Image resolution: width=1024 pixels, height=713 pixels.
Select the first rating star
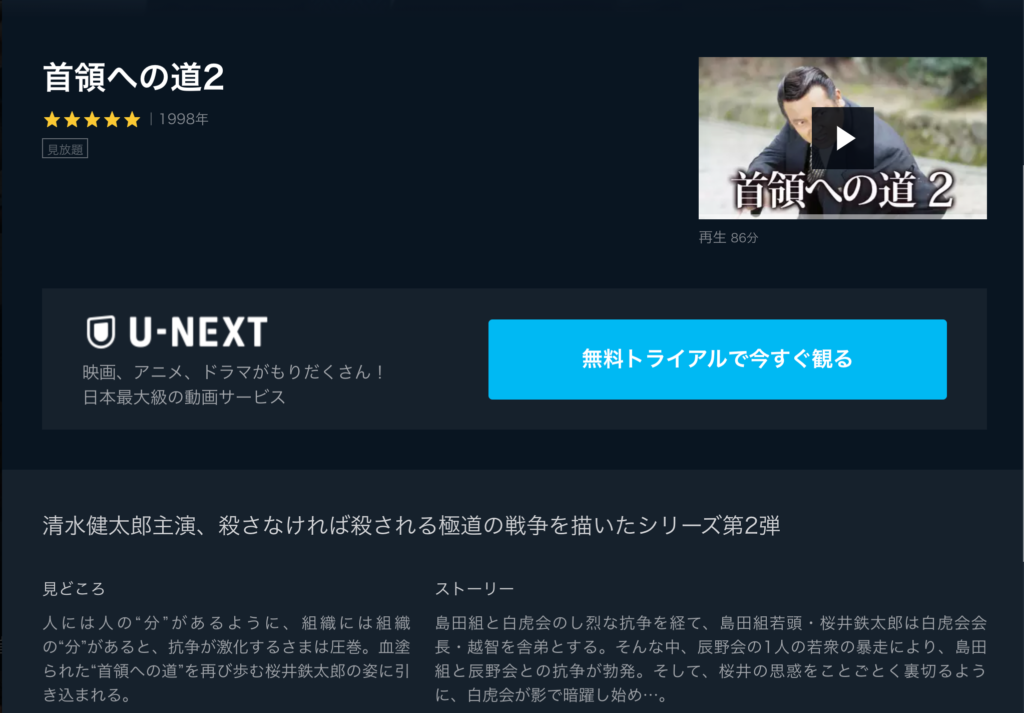pos(52,119)
